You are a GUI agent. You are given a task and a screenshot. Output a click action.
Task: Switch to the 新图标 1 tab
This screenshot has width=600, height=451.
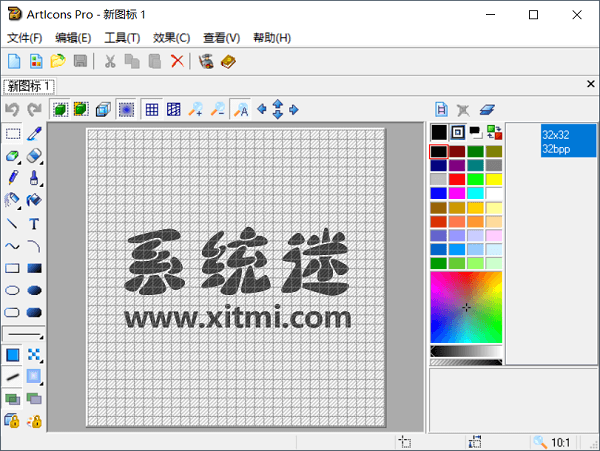coord(29,86)
